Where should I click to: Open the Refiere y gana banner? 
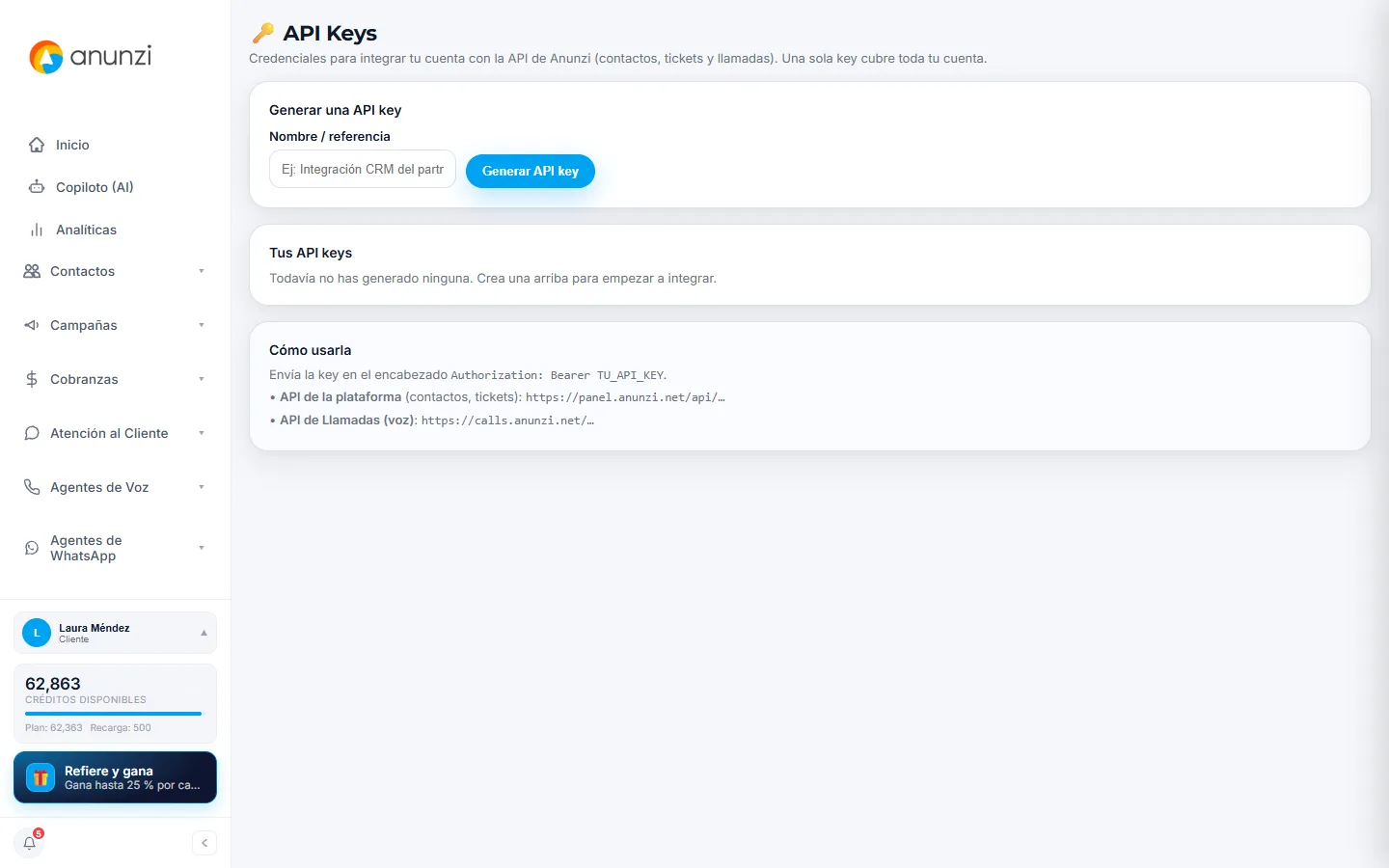[x=115, y=777]
